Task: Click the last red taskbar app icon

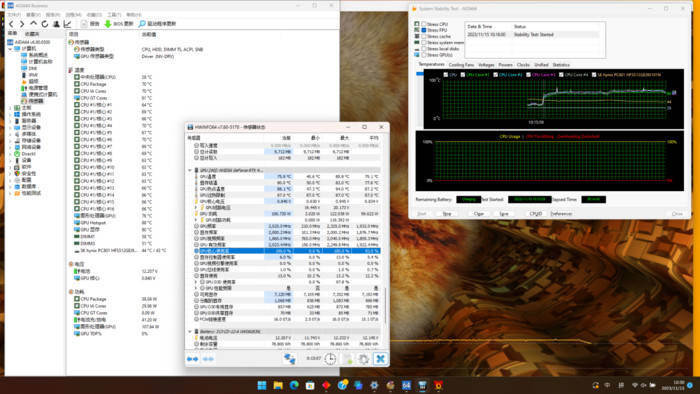Action: pyautogui.click(x=438, y=385)
